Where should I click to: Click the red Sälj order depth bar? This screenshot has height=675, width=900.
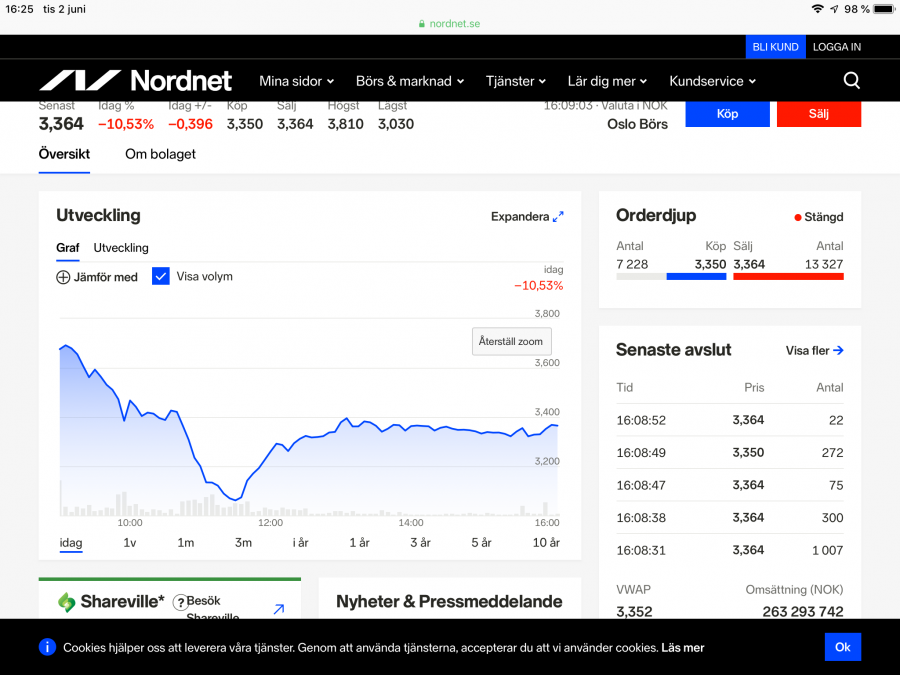[788, 276]
